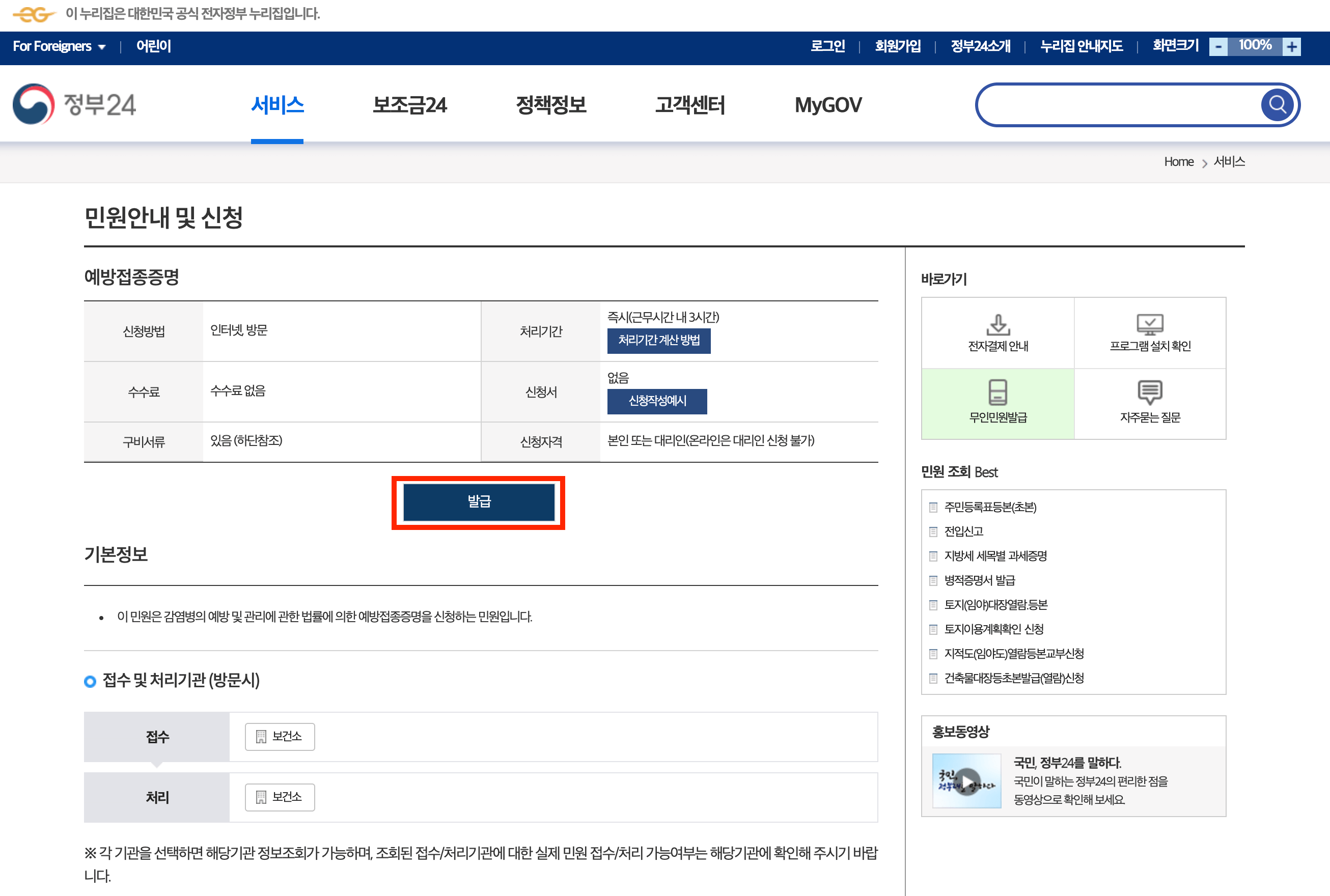Decrease screen size with the minus button

pyautogui.click(x=1218, y=47)
